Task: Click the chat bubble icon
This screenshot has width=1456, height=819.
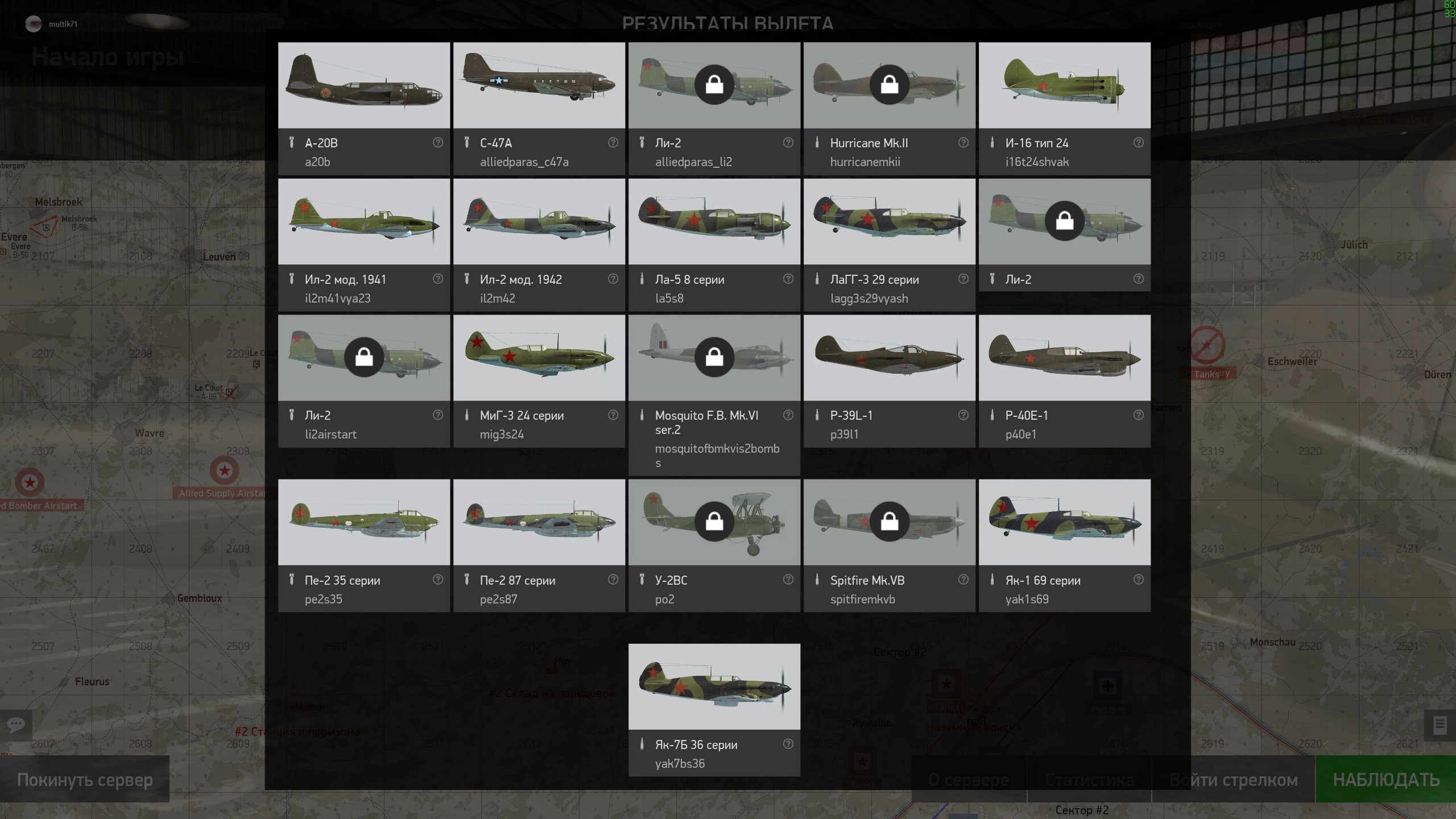Action: click(x=16, y=725)
